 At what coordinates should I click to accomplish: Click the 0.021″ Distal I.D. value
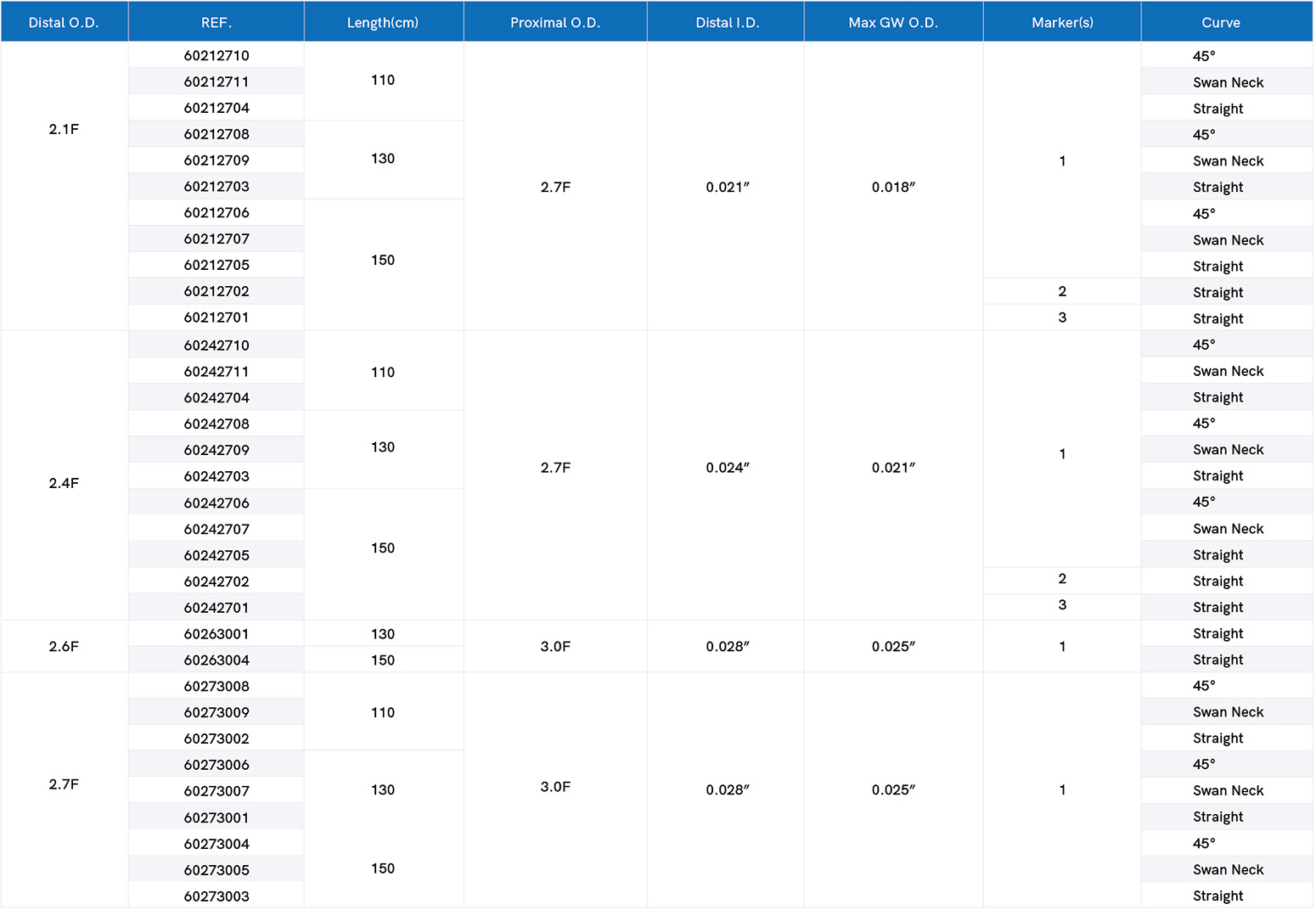(x=728, y=187)
